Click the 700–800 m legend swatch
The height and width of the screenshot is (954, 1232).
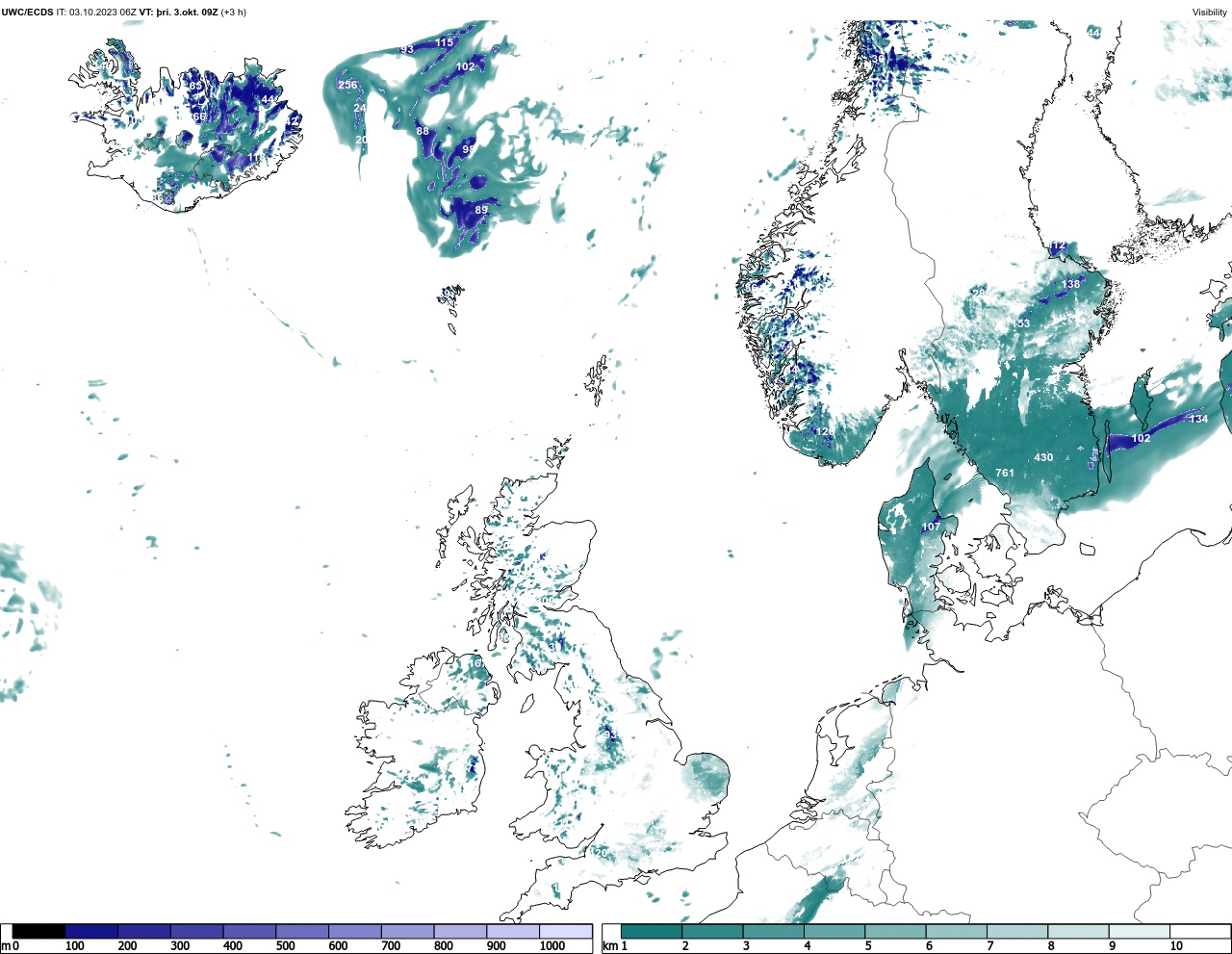[x=408, y=931]
